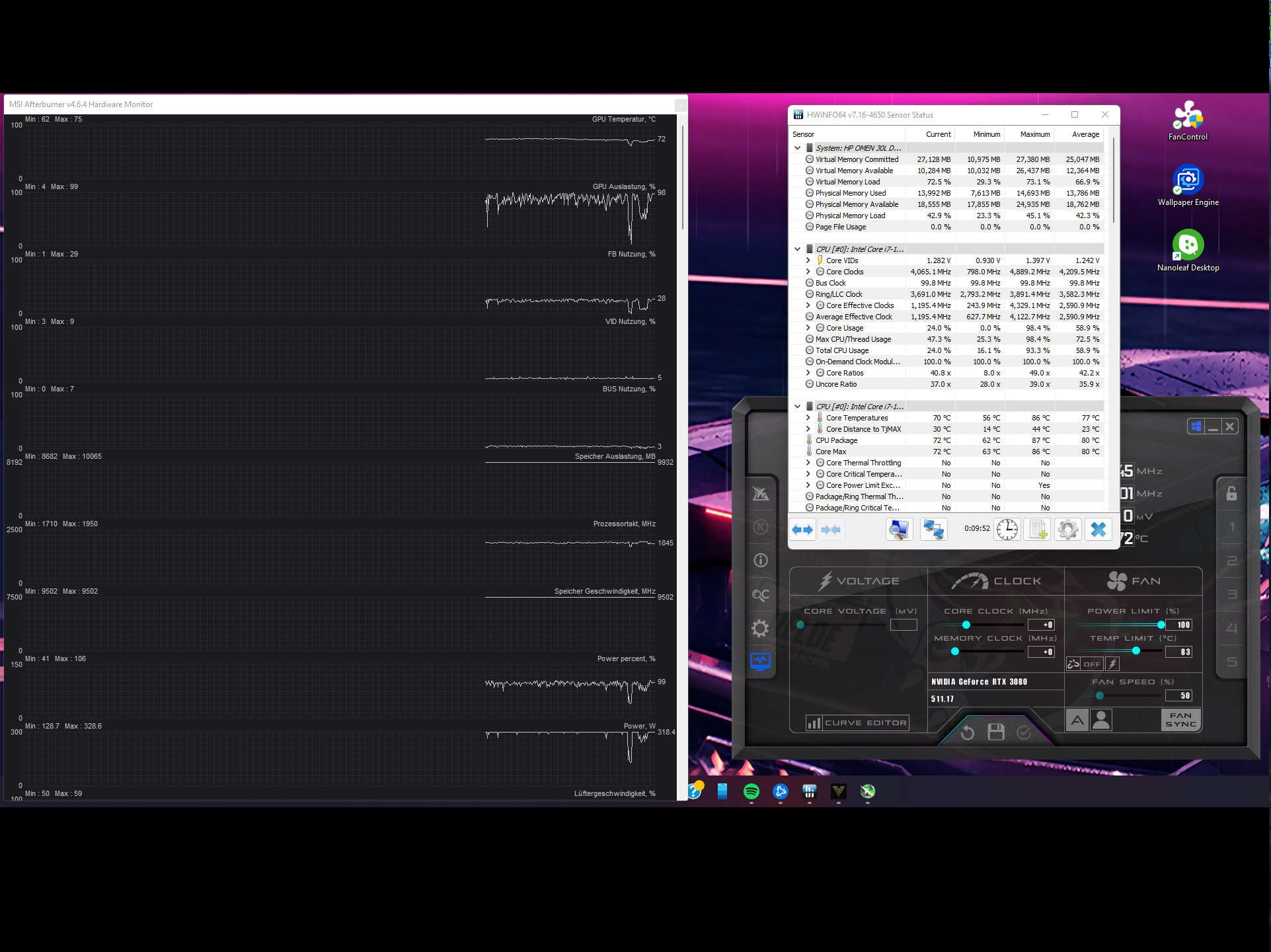Reset Afterburner settings with the reset arrow
The height and width of the screenshot is (952, 1271).
click(967, 732)
